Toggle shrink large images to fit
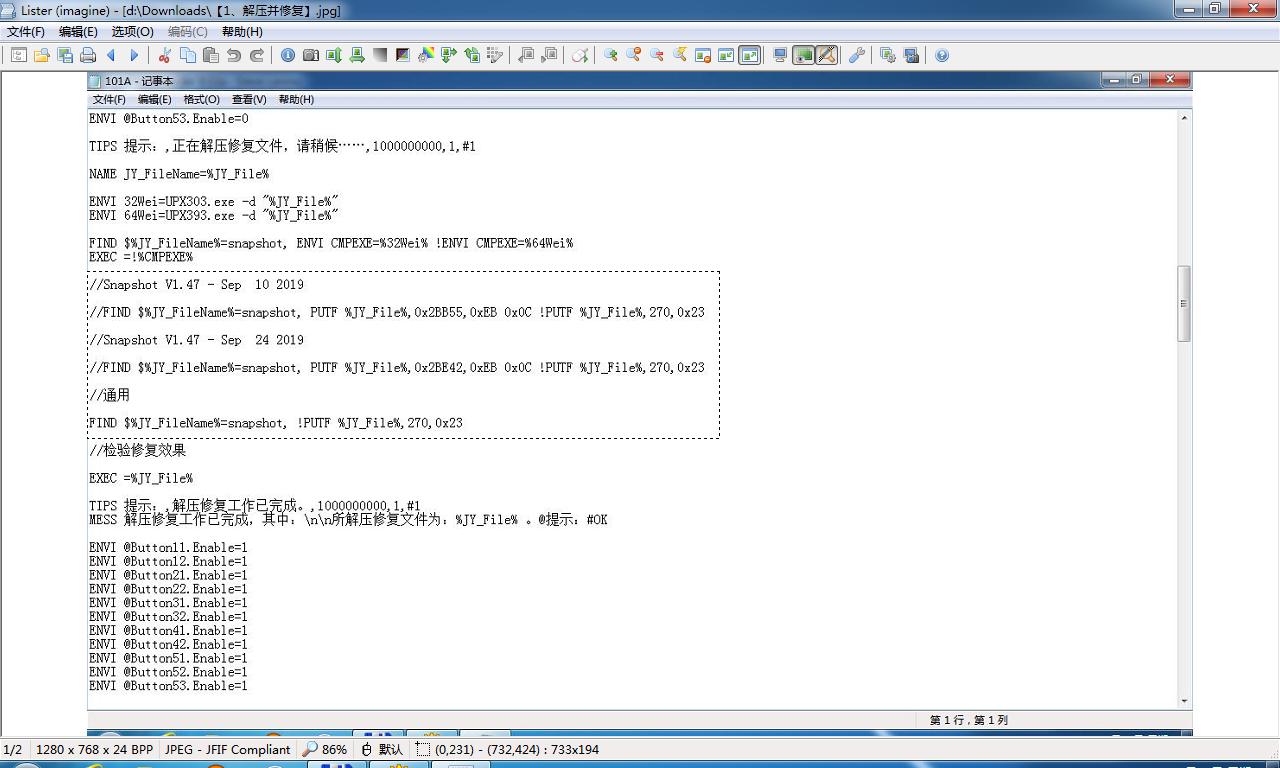The width and height of the screenshot is (1280, 768). (726, 55)
